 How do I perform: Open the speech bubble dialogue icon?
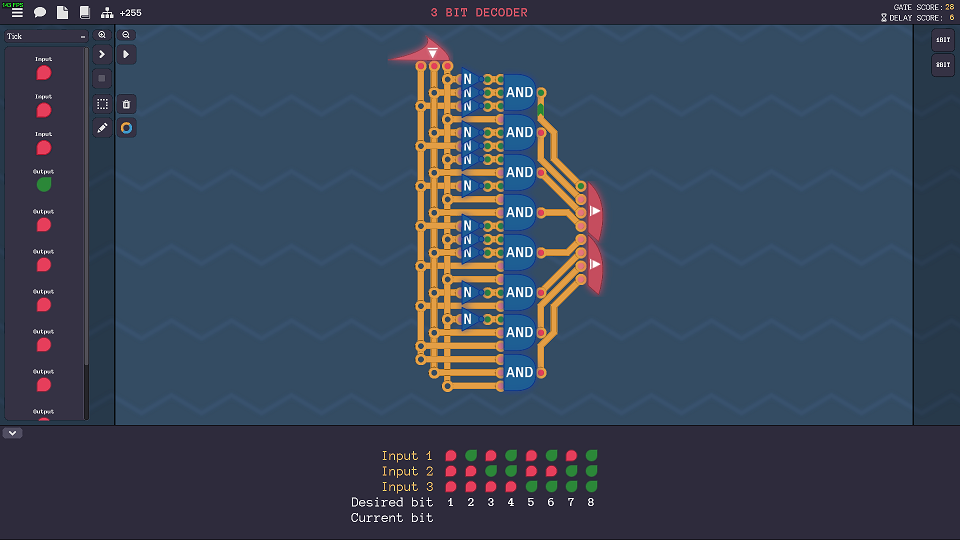coord(40,13)
